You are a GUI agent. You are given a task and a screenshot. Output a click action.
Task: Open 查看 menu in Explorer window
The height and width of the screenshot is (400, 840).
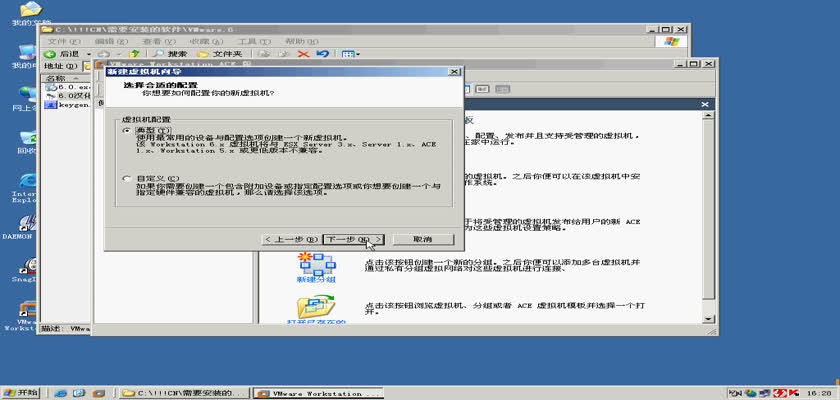tap(159, 42)
